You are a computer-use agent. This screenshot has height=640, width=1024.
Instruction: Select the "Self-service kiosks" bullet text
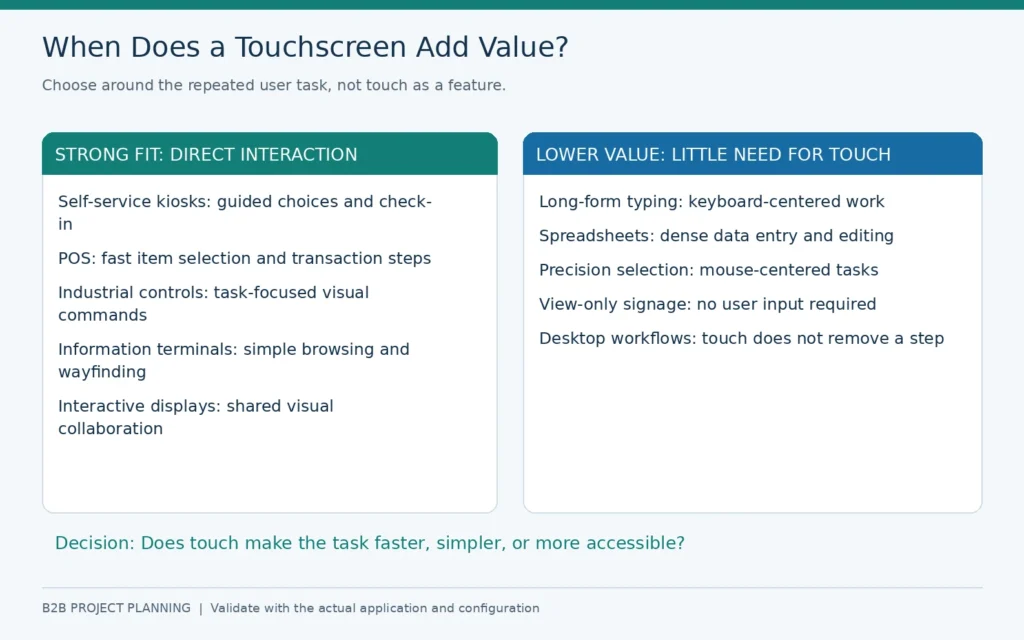coord(245,212)
